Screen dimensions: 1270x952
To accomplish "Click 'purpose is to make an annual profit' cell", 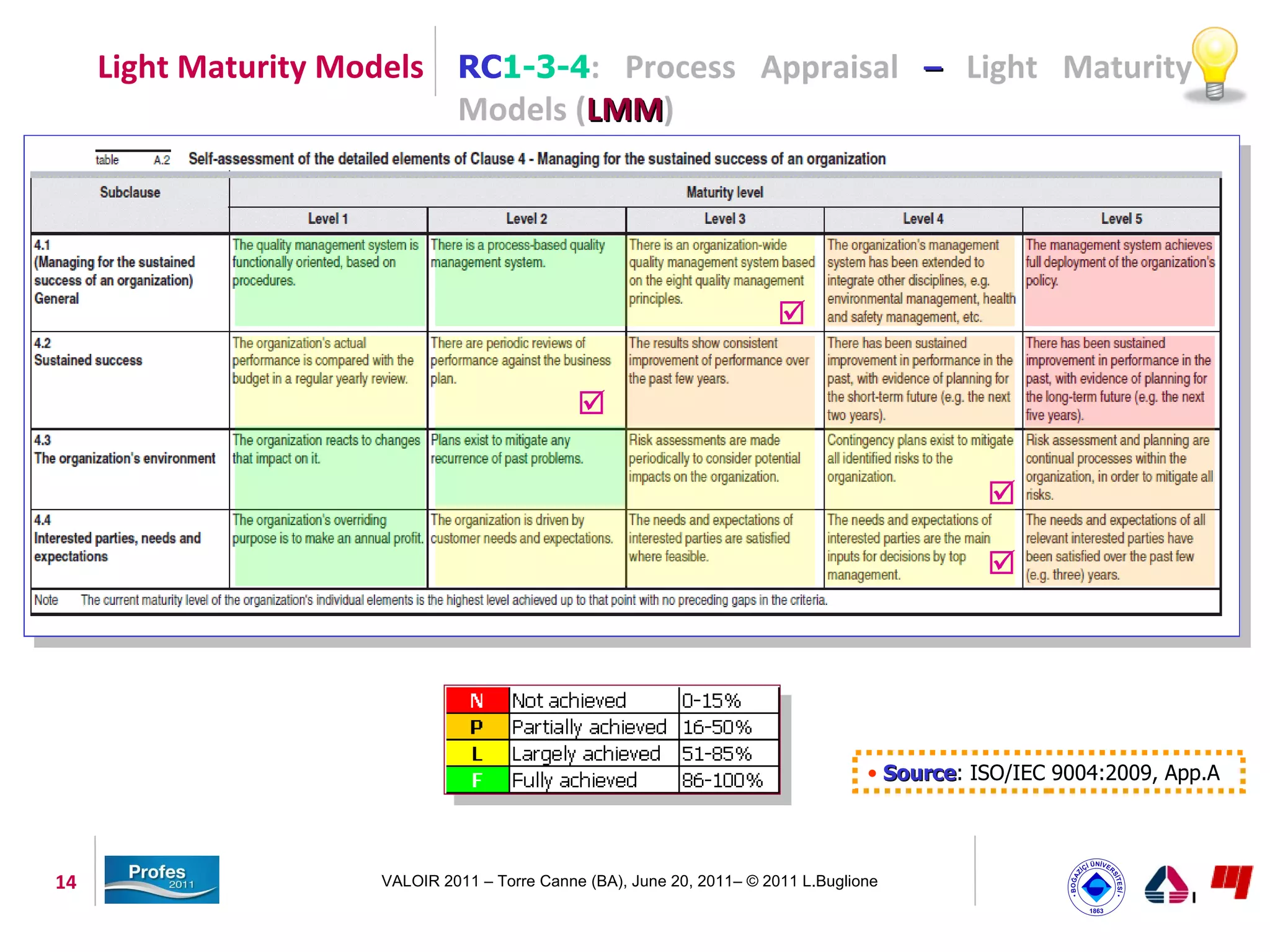I will click(328, 549).
